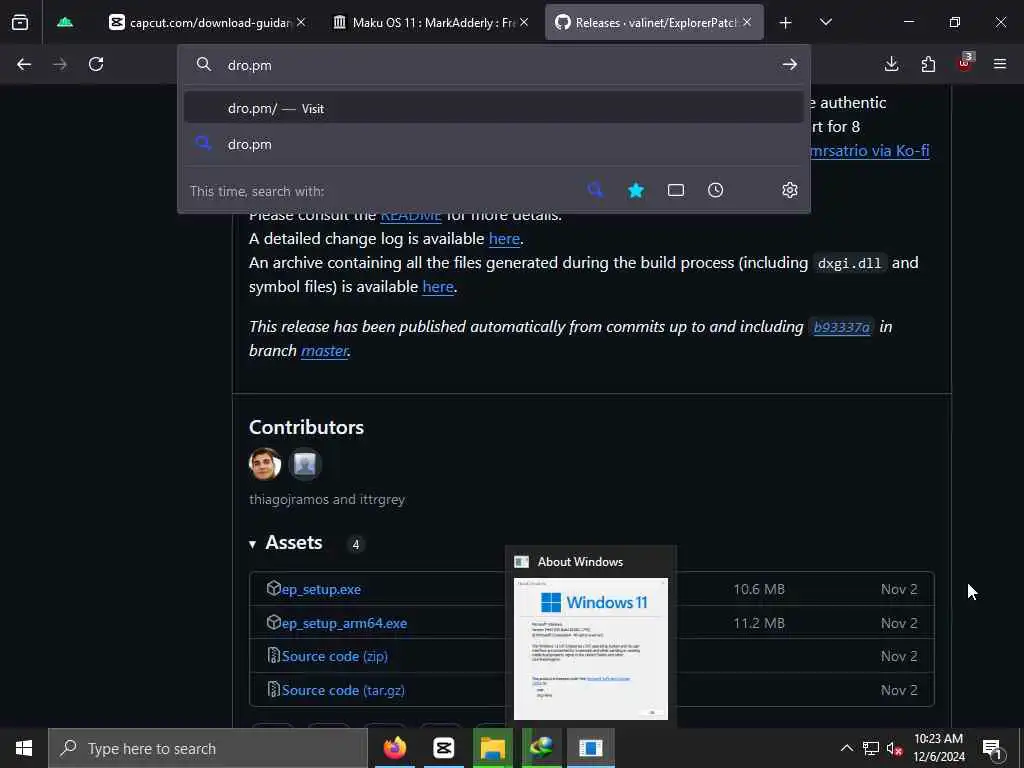Download ep_setup_arm64.exe asset
The height and width of the screenshot is (768, 1024).
[x=344, y=623]
